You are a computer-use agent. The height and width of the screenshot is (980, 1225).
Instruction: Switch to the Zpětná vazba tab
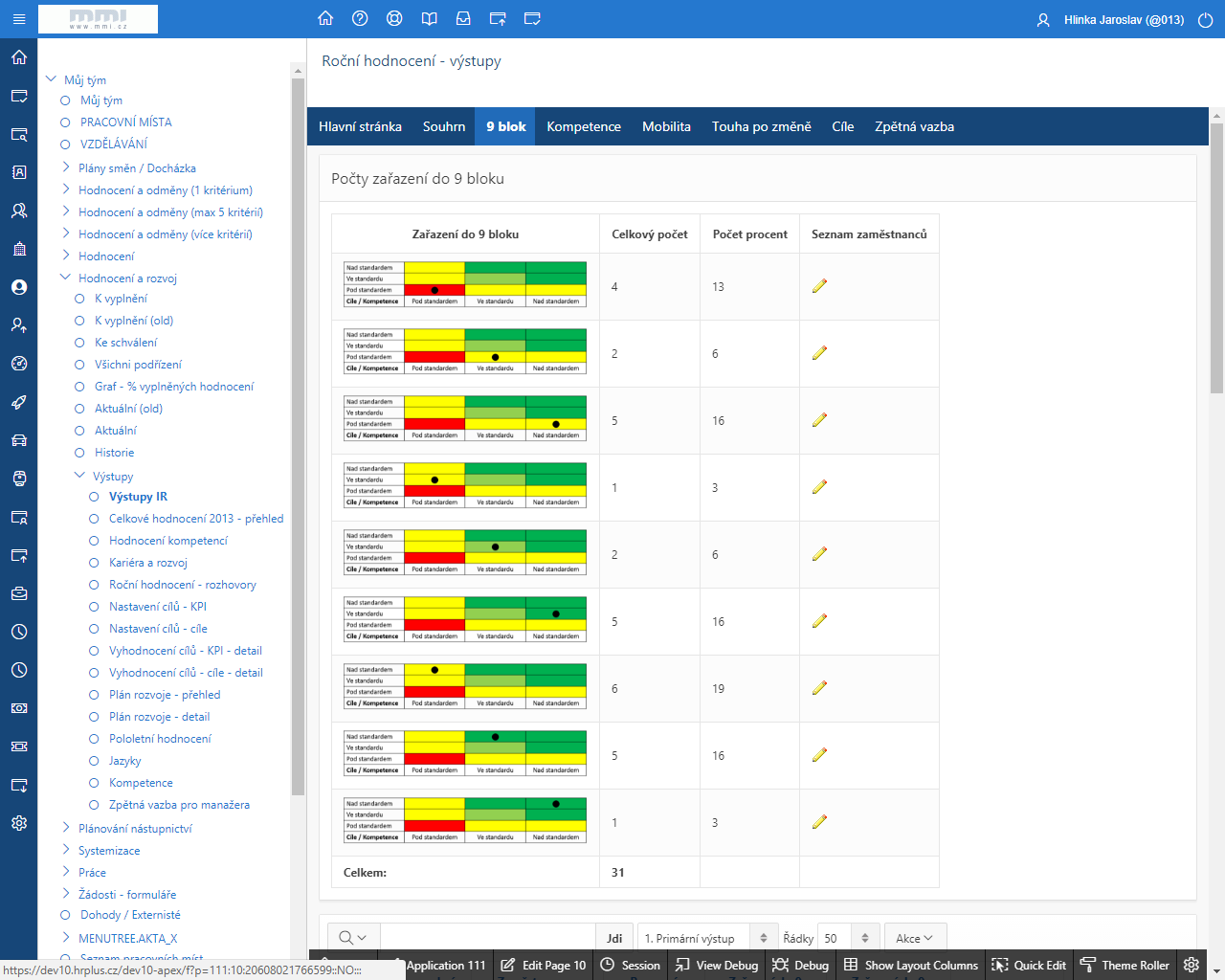pos(914,126)
